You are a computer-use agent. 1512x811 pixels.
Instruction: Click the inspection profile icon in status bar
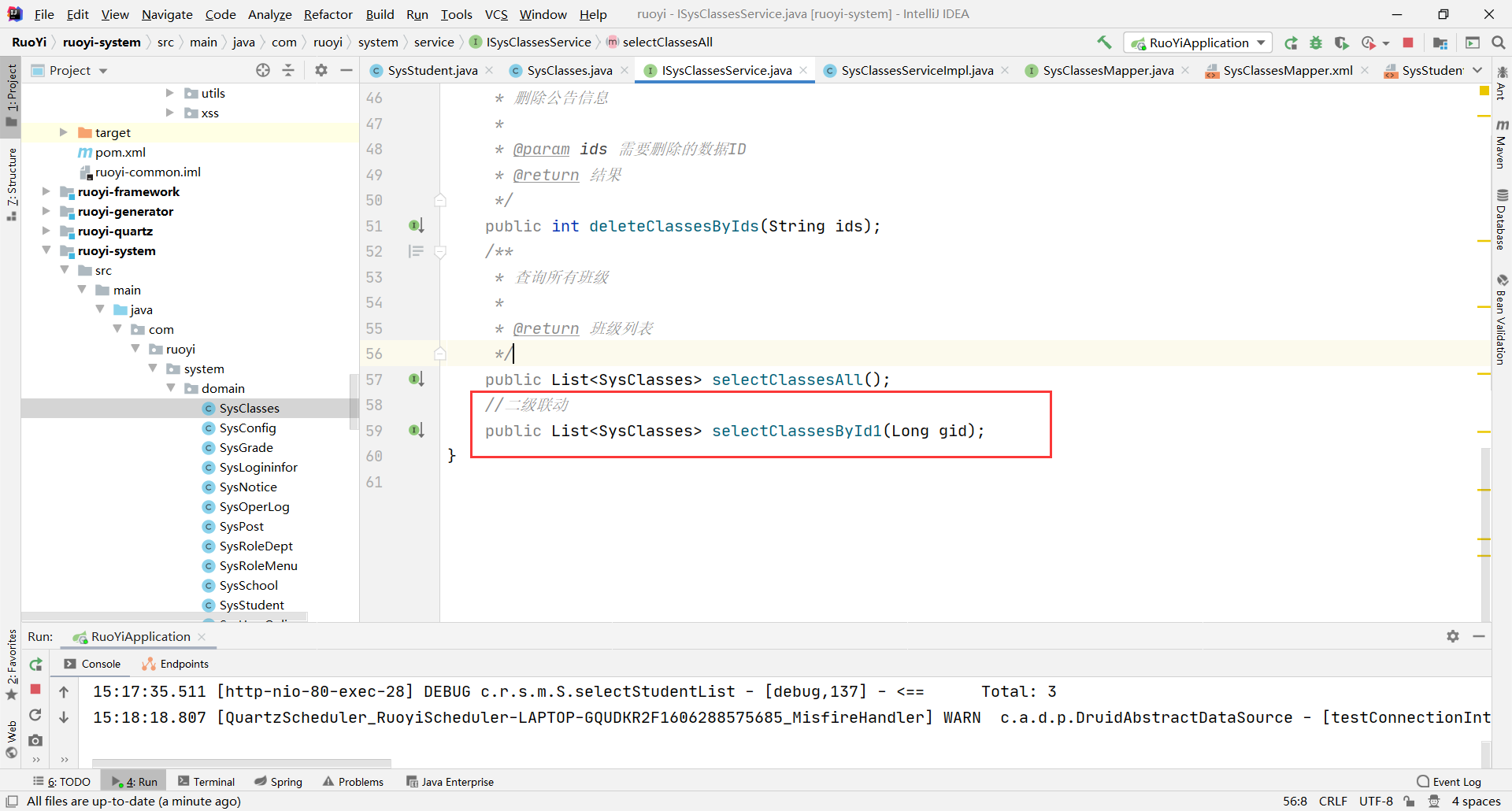pyautogui.click(x=1434, y=802)
